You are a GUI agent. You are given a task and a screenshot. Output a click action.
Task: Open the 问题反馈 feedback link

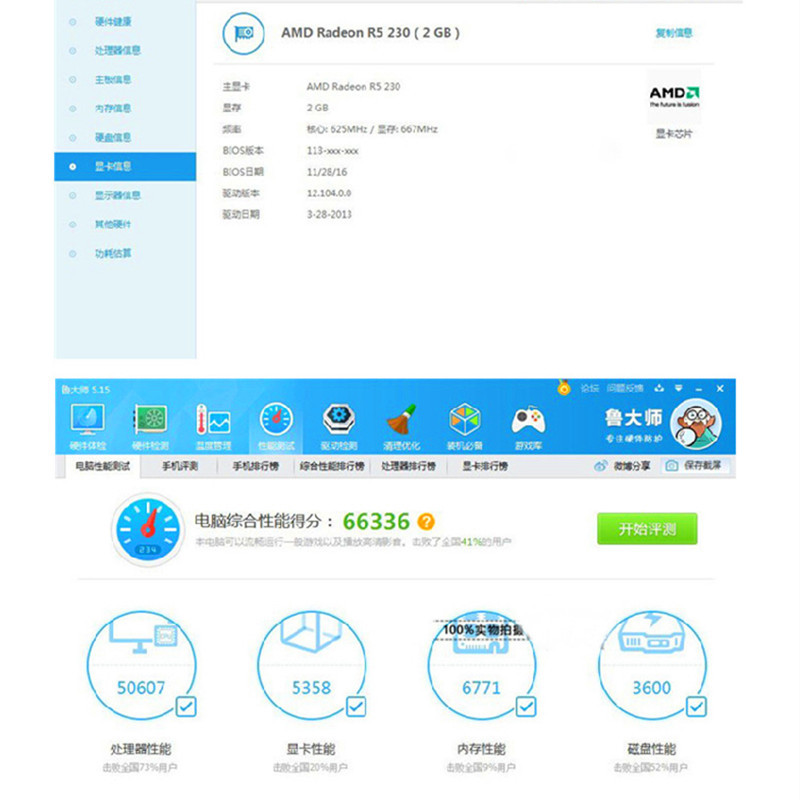[625, 388]
